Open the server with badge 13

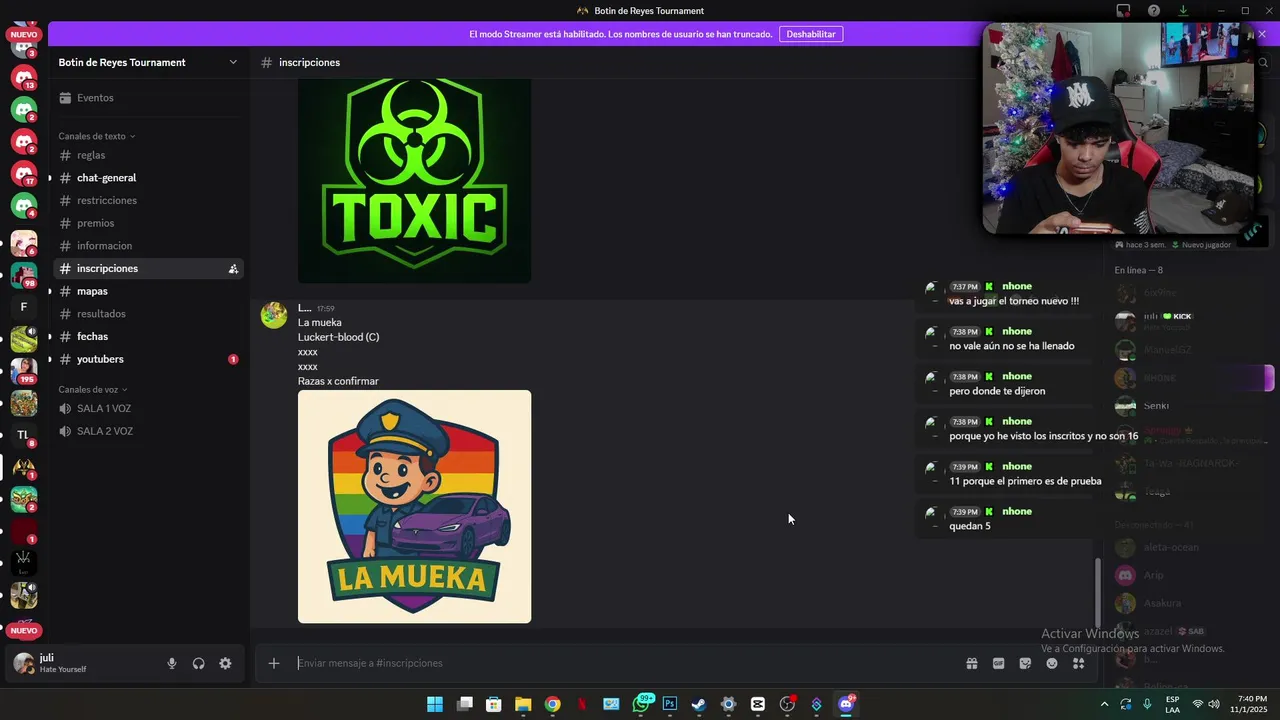[24, 77]
